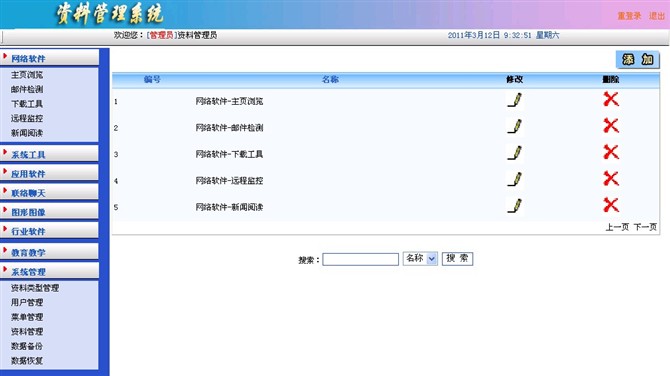
Task: Focus the 搜索 text input field
Action: coord(361,259)
